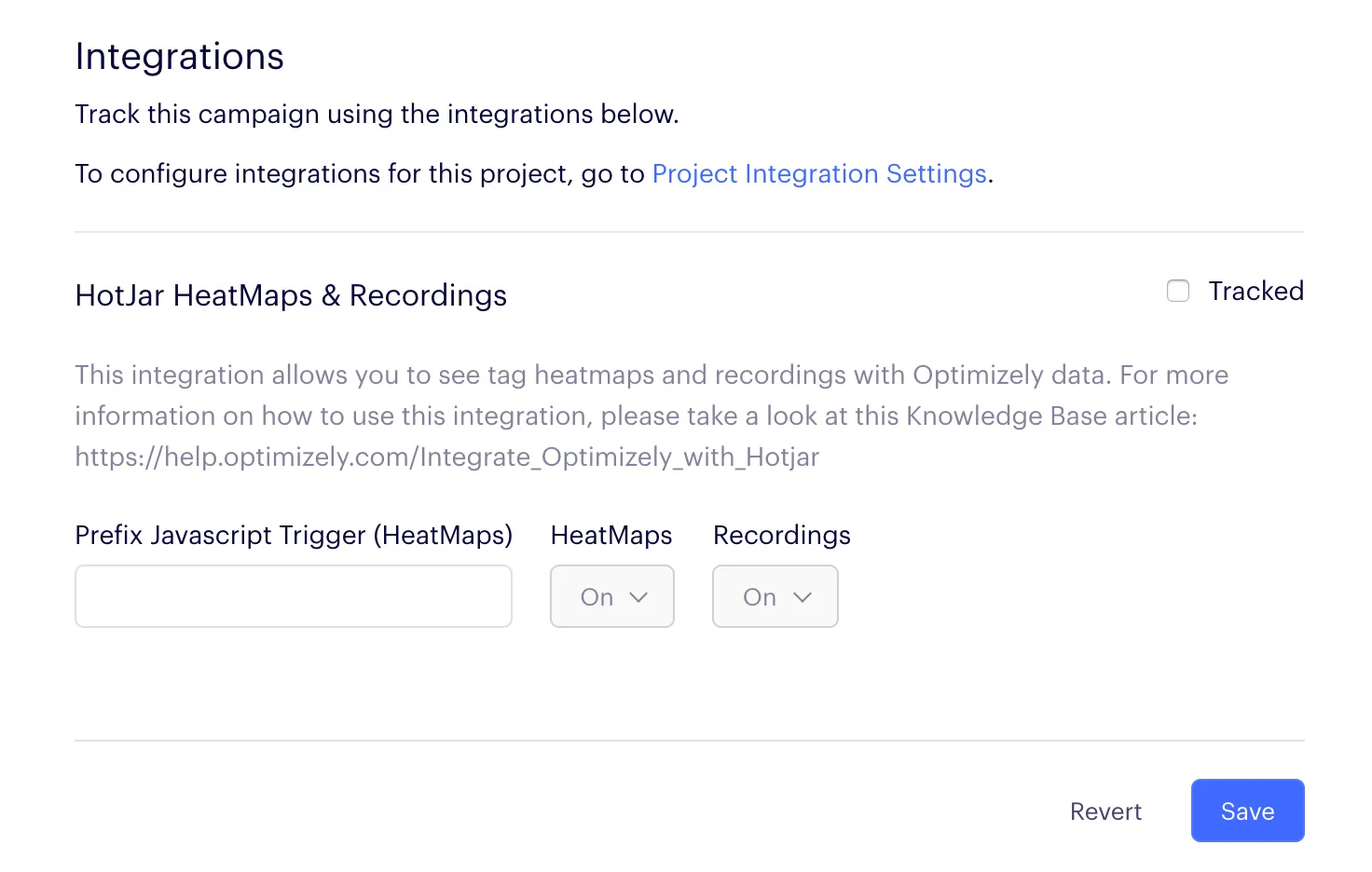Click the Integrations heading
Image resolution: width=1372 pixels, height=872 pixels.
180,57
